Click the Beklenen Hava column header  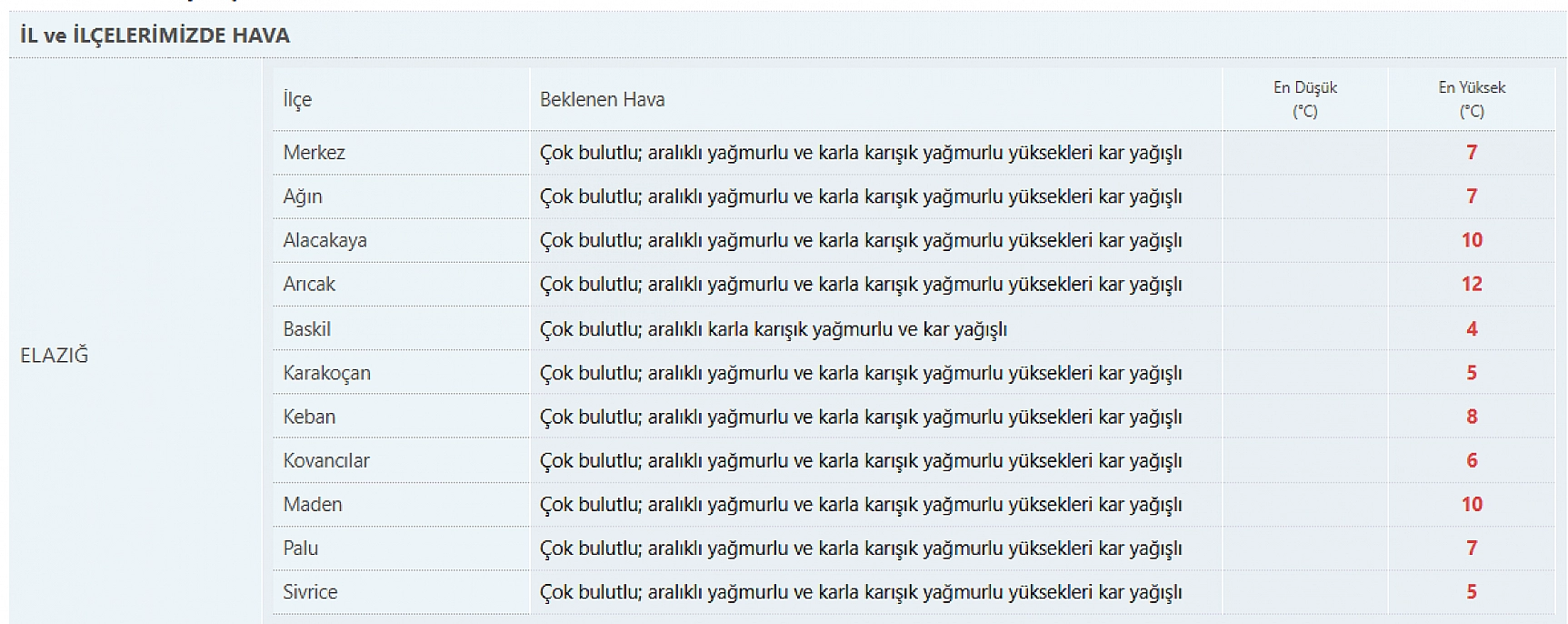pyautogui.click(x=602, y=99)
